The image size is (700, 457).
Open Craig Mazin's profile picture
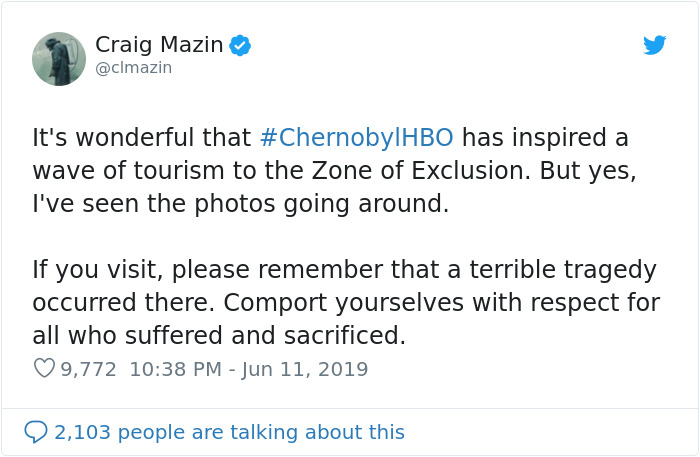[x=59, y=58]
